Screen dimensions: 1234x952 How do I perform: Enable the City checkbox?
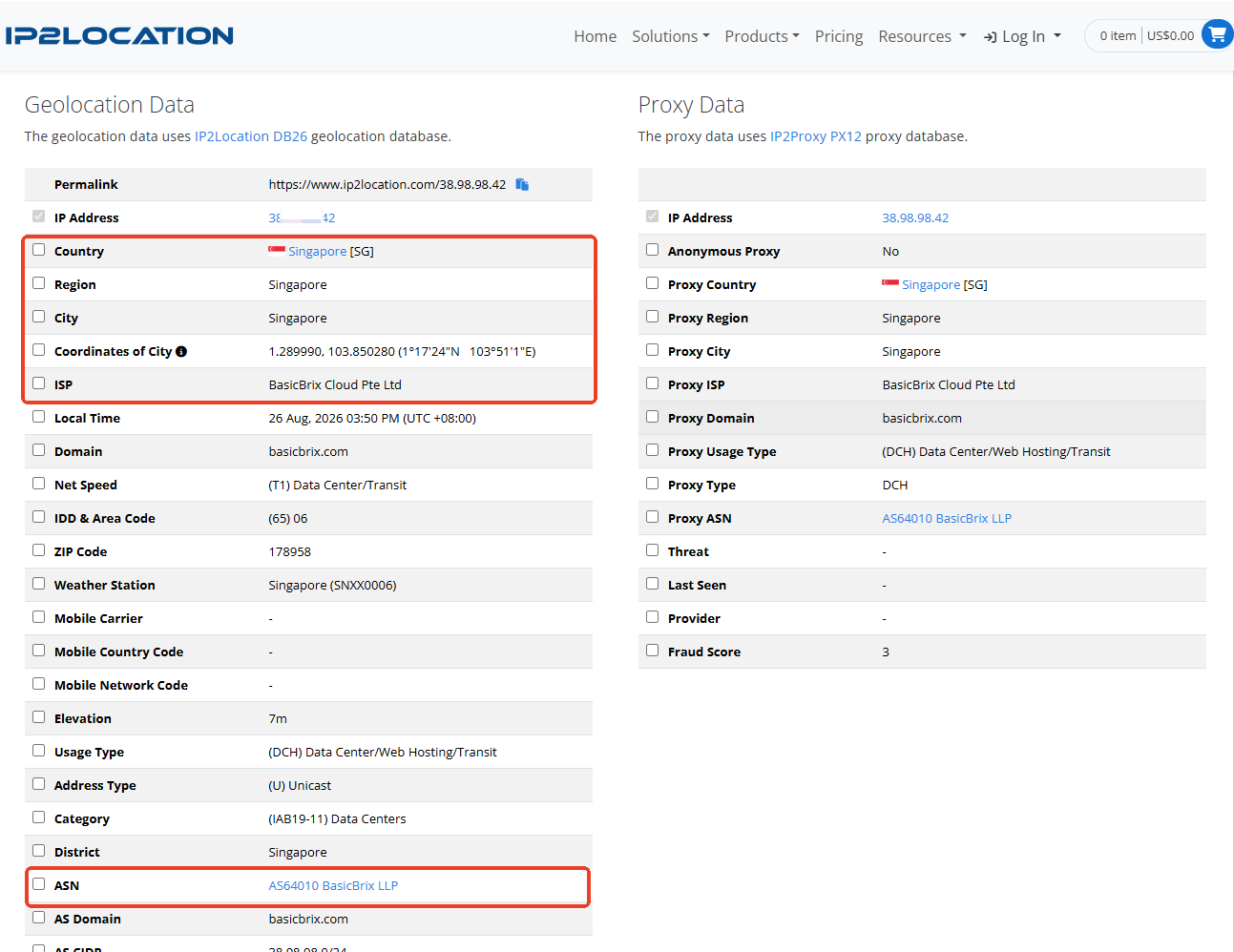tap(39, 317)
